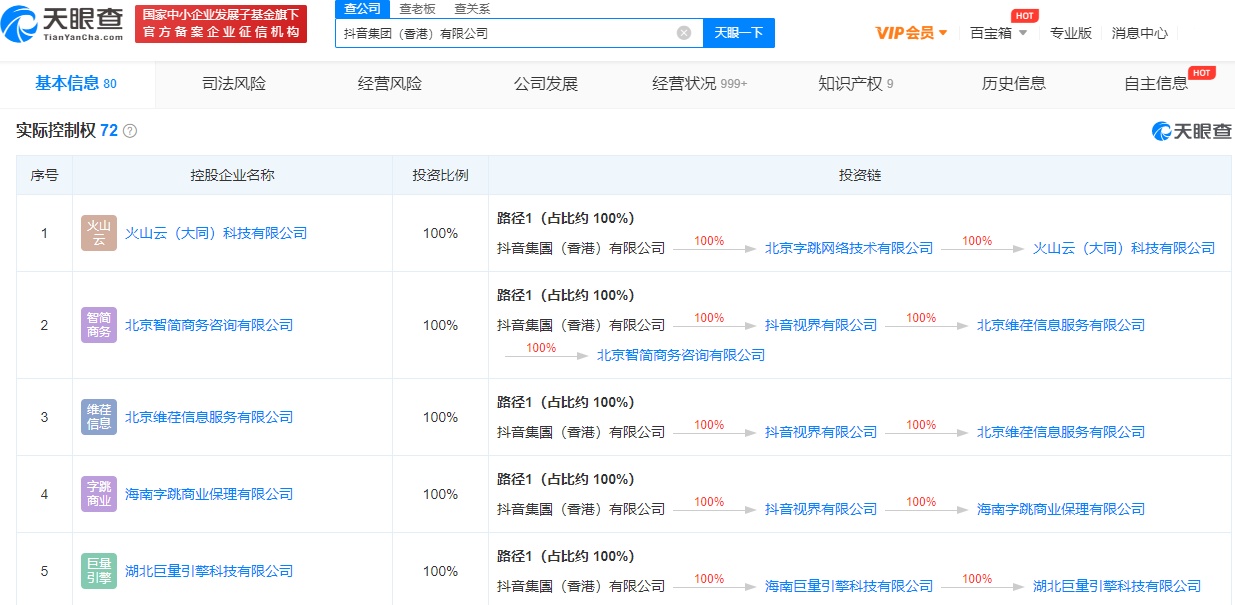Expand the VIP会员 dropdown arrow
The height and width of the screenshot is (605, 1235).
click(x=943, y=33)
